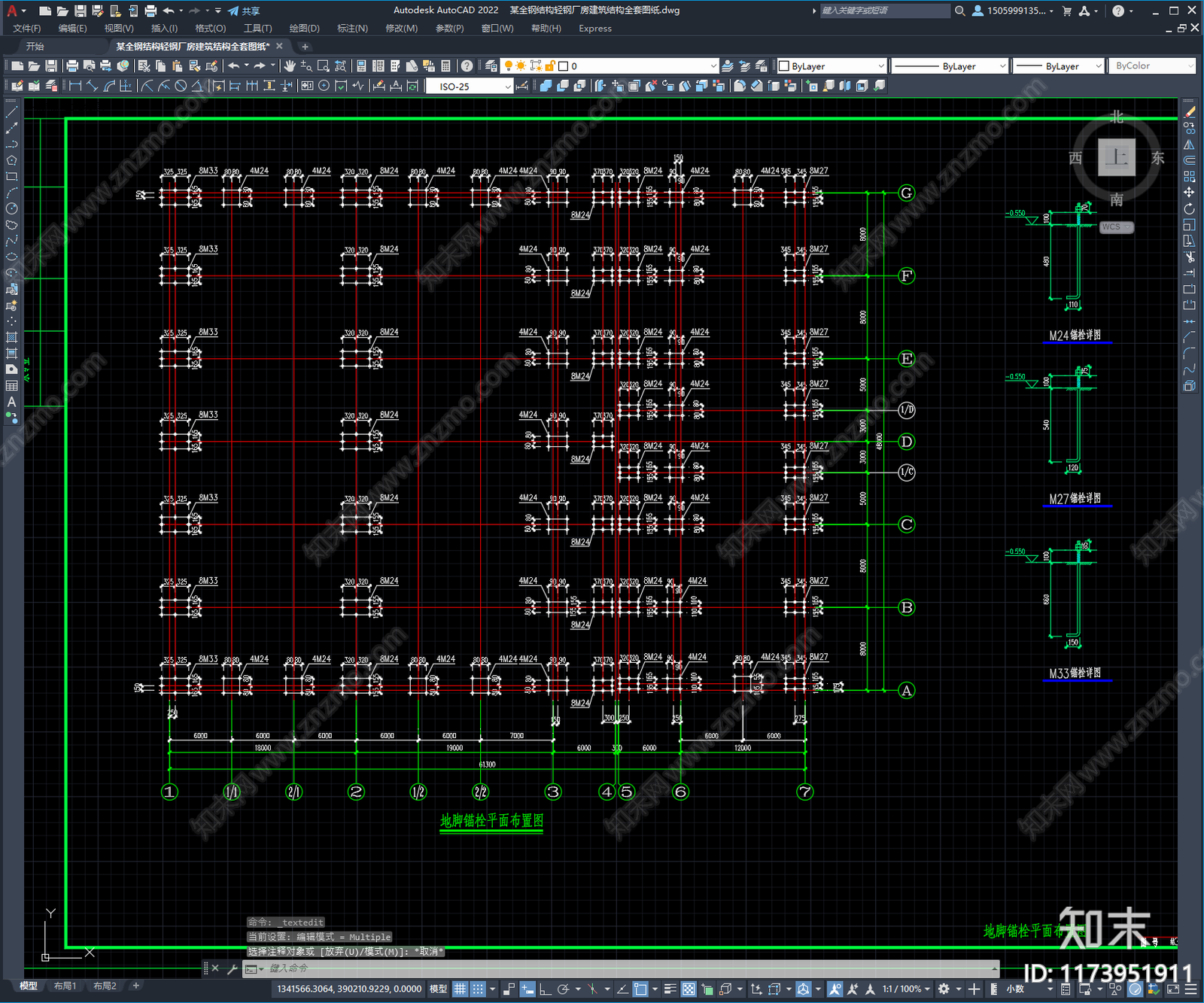Click the Rotate tool in right toolbar
This screenshot has width=1204, height=1003.
pyautogui.click(x=1189, y=208)
